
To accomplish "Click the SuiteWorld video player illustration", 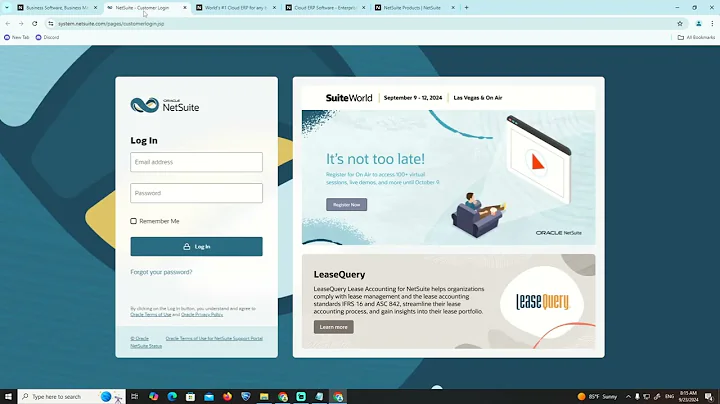I will click(x=539, y=159).
